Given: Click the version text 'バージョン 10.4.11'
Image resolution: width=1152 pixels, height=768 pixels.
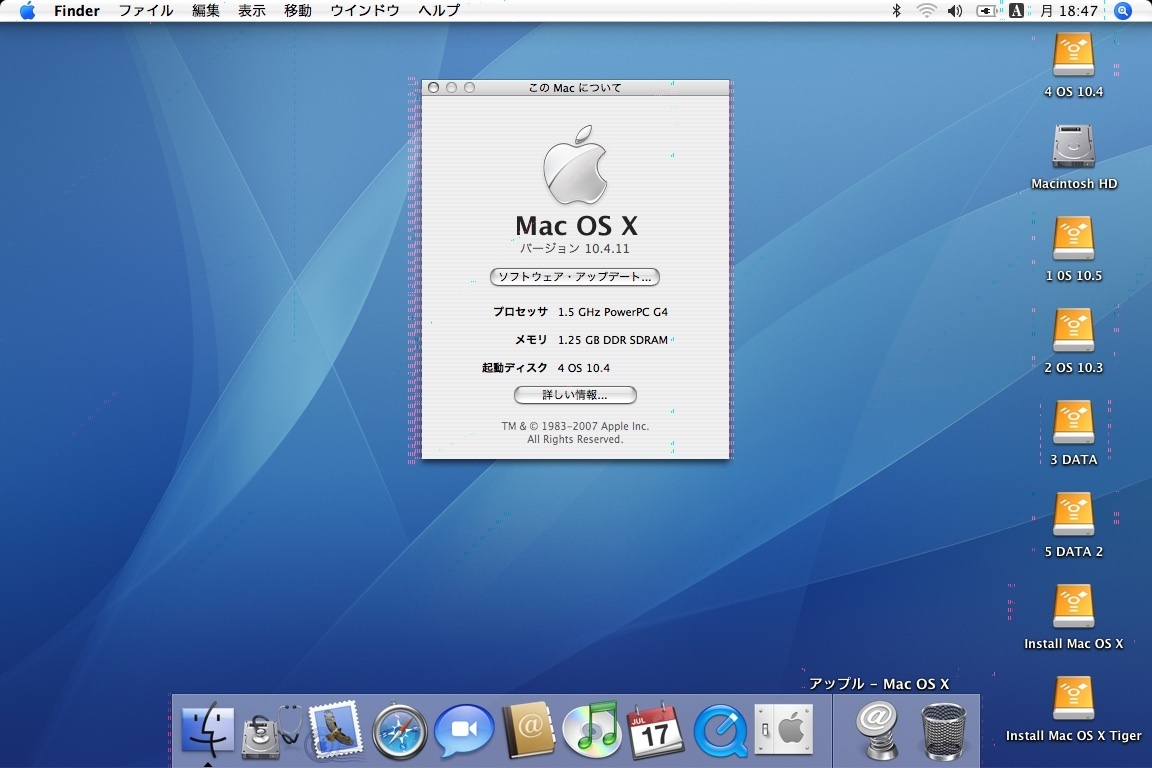Looking at the screenshot, I should 575,248.
